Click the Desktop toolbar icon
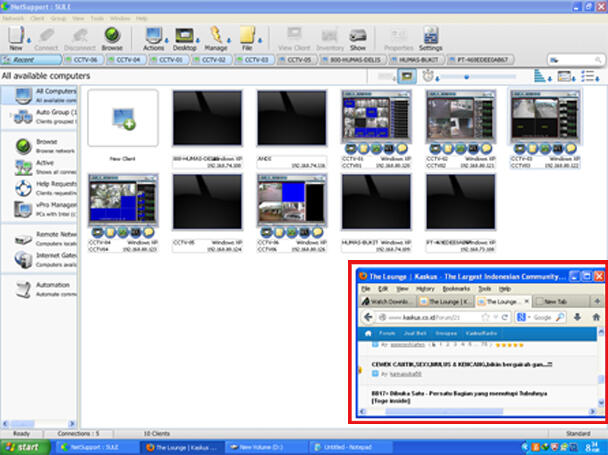The width and height of the screenshot is (608, 455). tap(185, 38)
